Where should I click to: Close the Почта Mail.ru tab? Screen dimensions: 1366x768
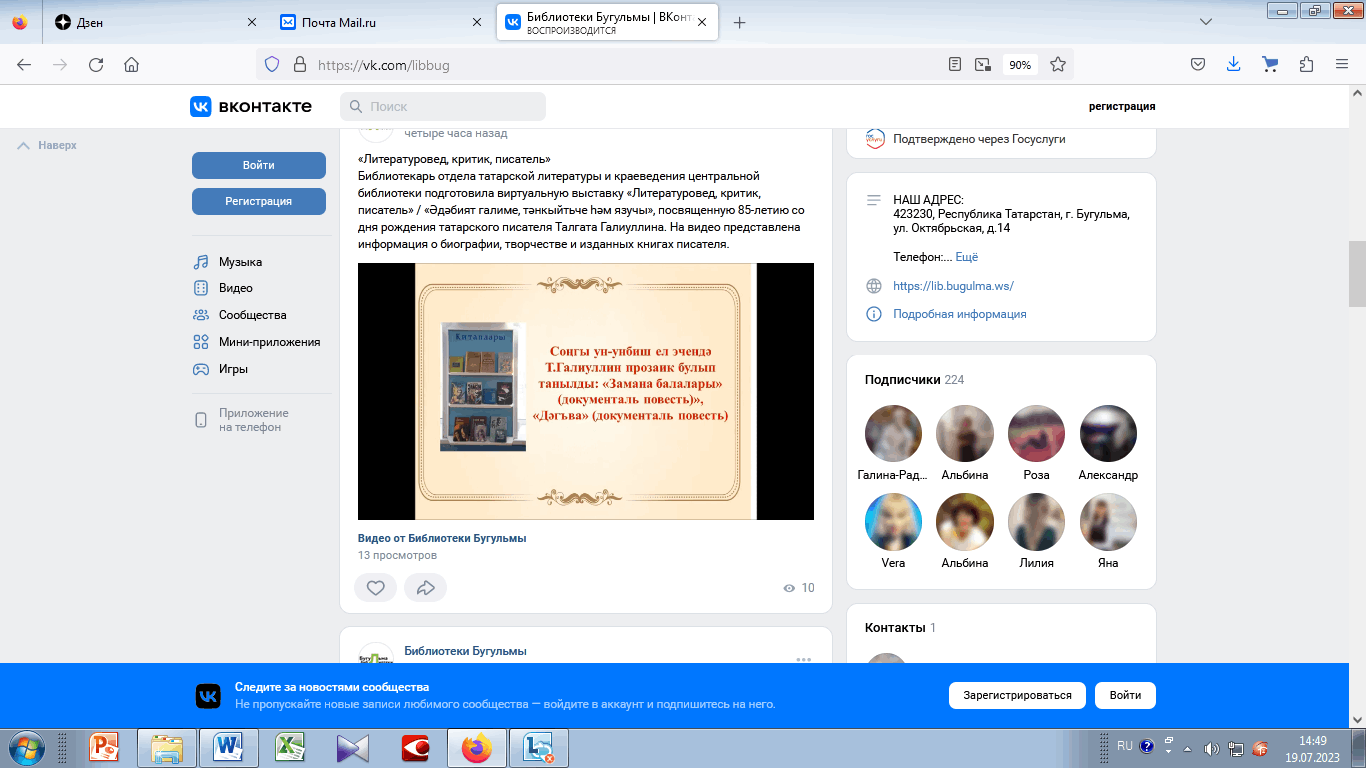478,22
